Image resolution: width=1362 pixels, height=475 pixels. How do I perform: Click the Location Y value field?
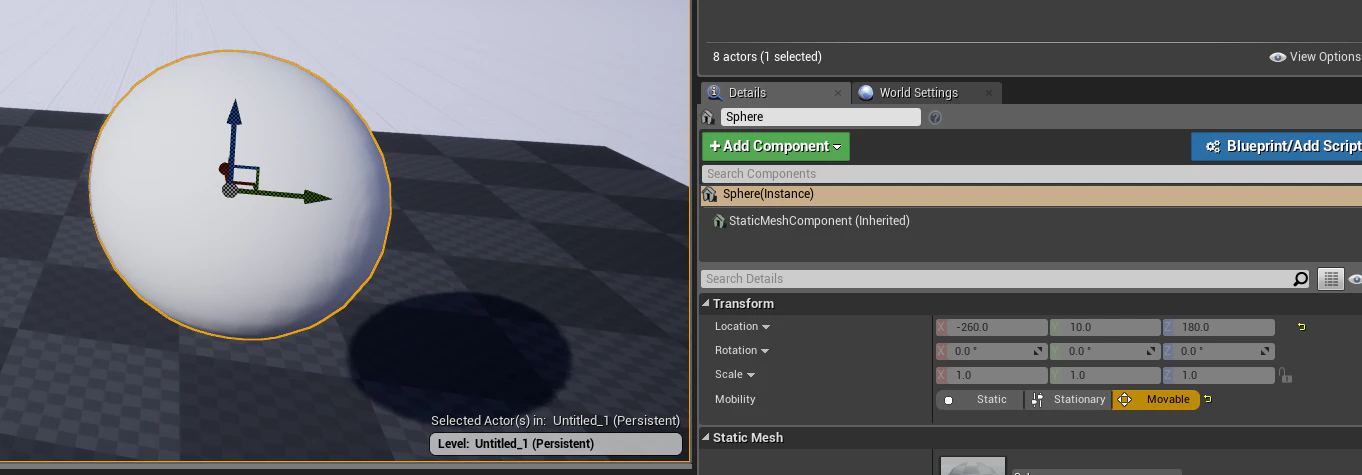click(x=1105, y=327)
